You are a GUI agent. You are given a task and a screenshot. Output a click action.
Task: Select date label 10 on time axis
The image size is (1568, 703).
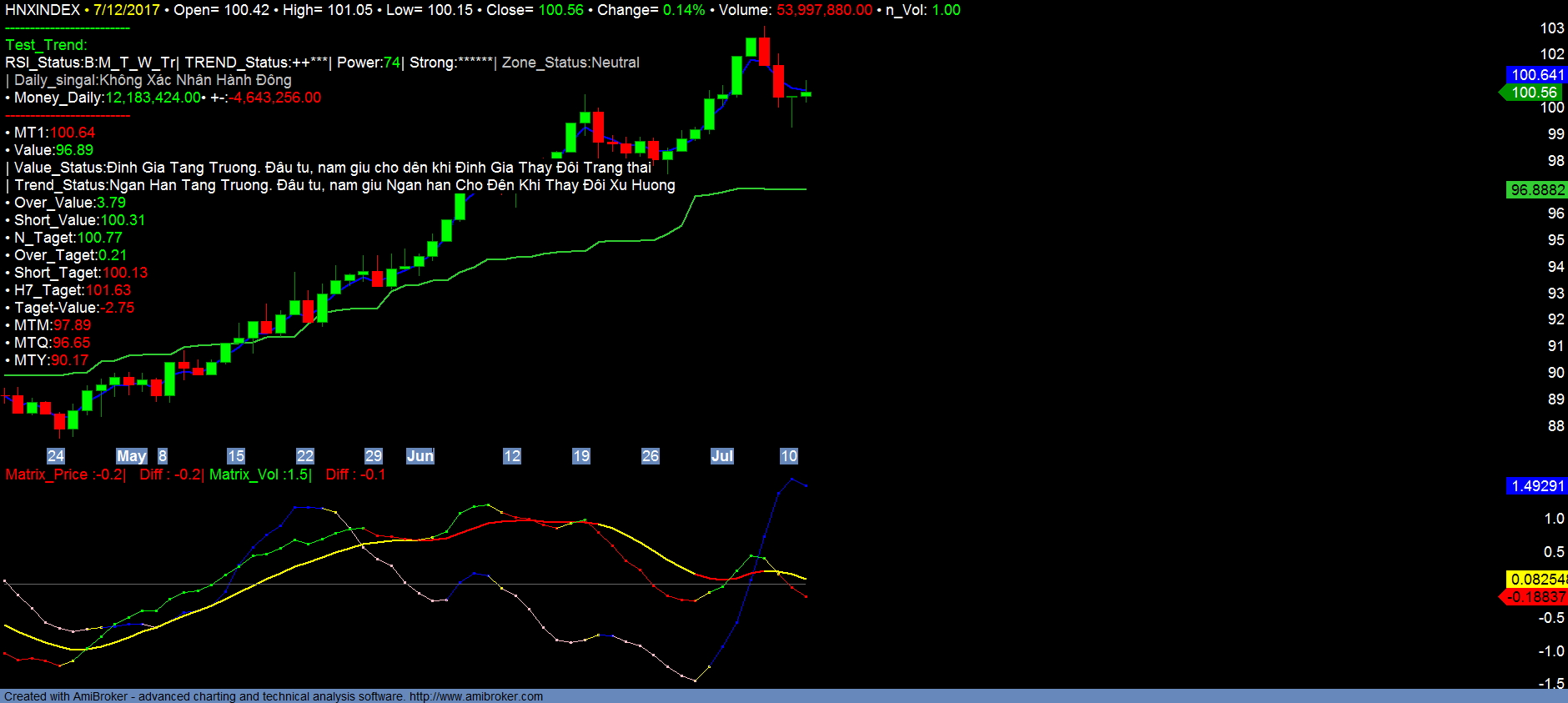pyautogui.click(x=788, y=456)
